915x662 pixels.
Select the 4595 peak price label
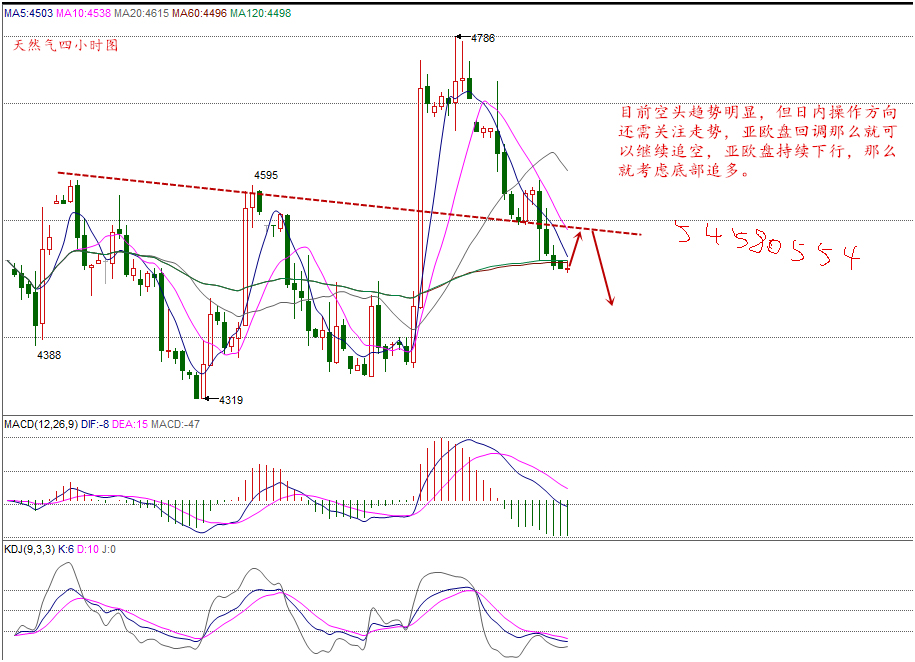click(266, 175)
